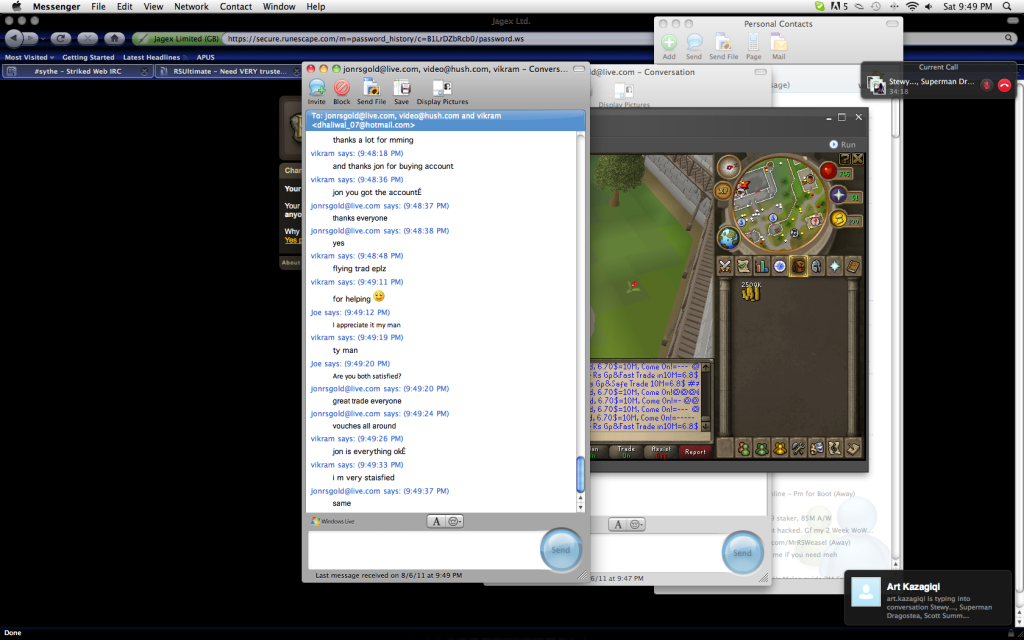Viewport: 1024px width, 640px height.
Task: Toggle run mode with the yellow energy orb
Action: (x=839, y=218)
